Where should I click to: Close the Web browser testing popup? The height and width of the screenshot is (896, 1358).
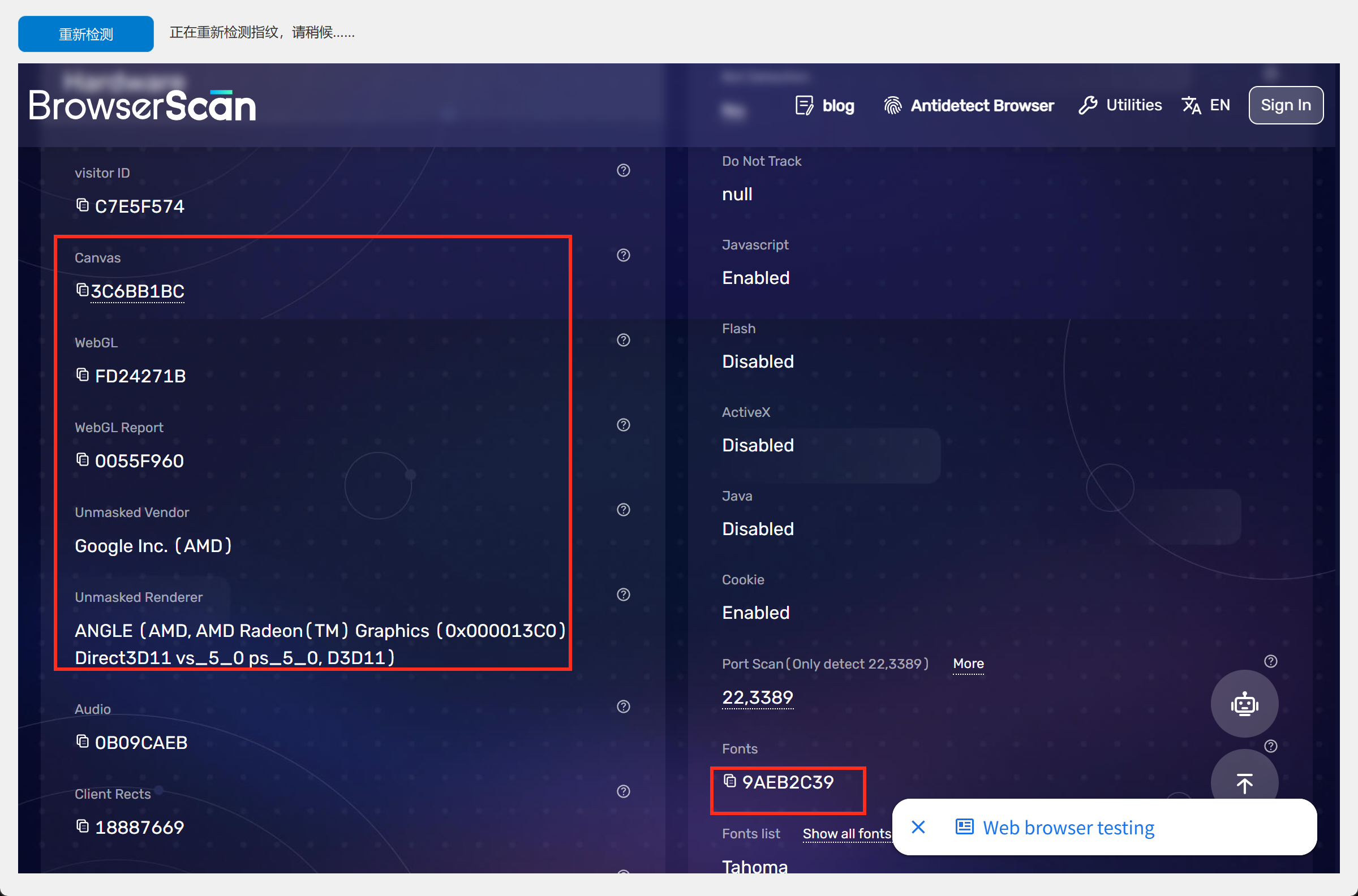click(918, 827)
